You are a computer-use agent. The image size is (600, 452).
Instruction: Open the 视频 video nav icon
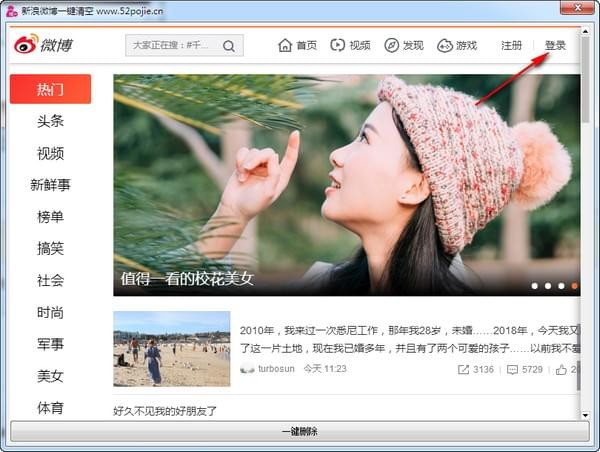click(x=338, y=45)
